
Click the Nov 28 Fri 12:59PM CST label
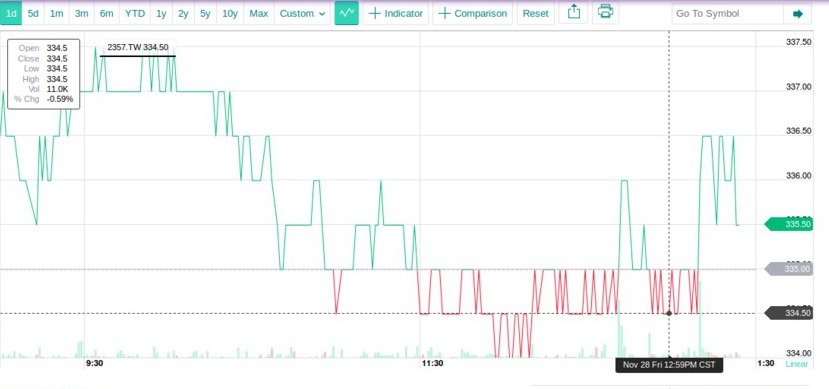pos(669,365)
